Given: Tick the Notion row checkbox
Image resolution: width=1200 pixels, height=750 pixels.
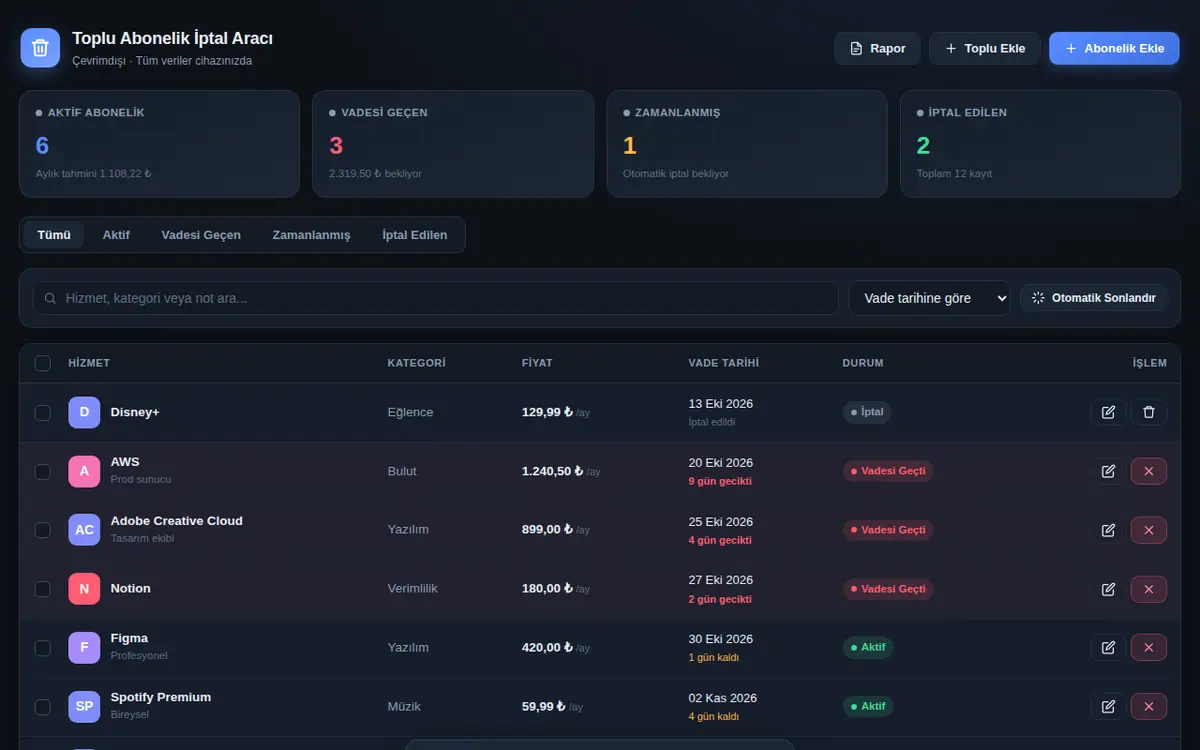Looking at the screenshot, I should pos(43,589).
